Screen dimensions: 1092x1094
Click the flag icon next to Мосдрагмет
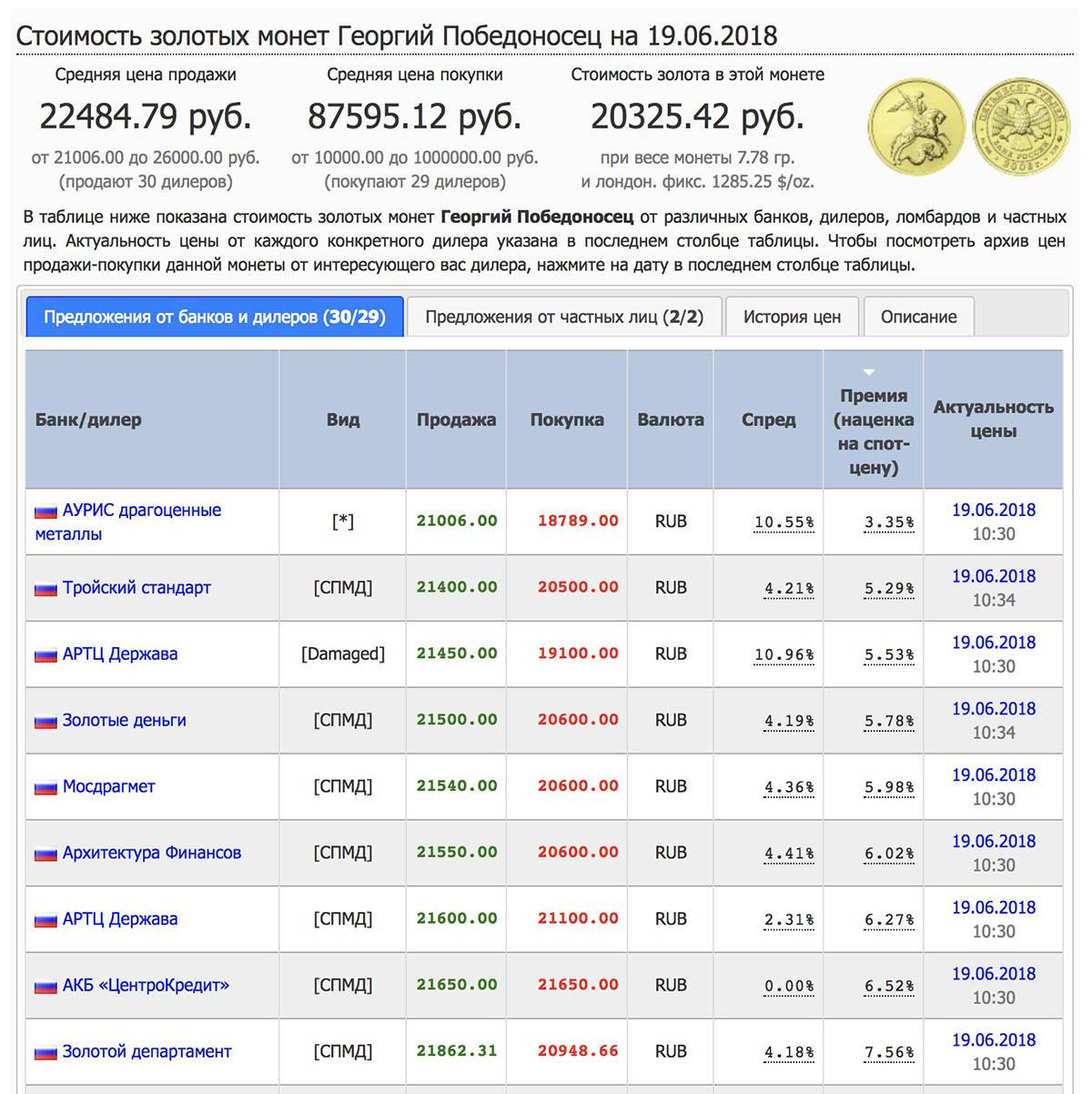45,787
